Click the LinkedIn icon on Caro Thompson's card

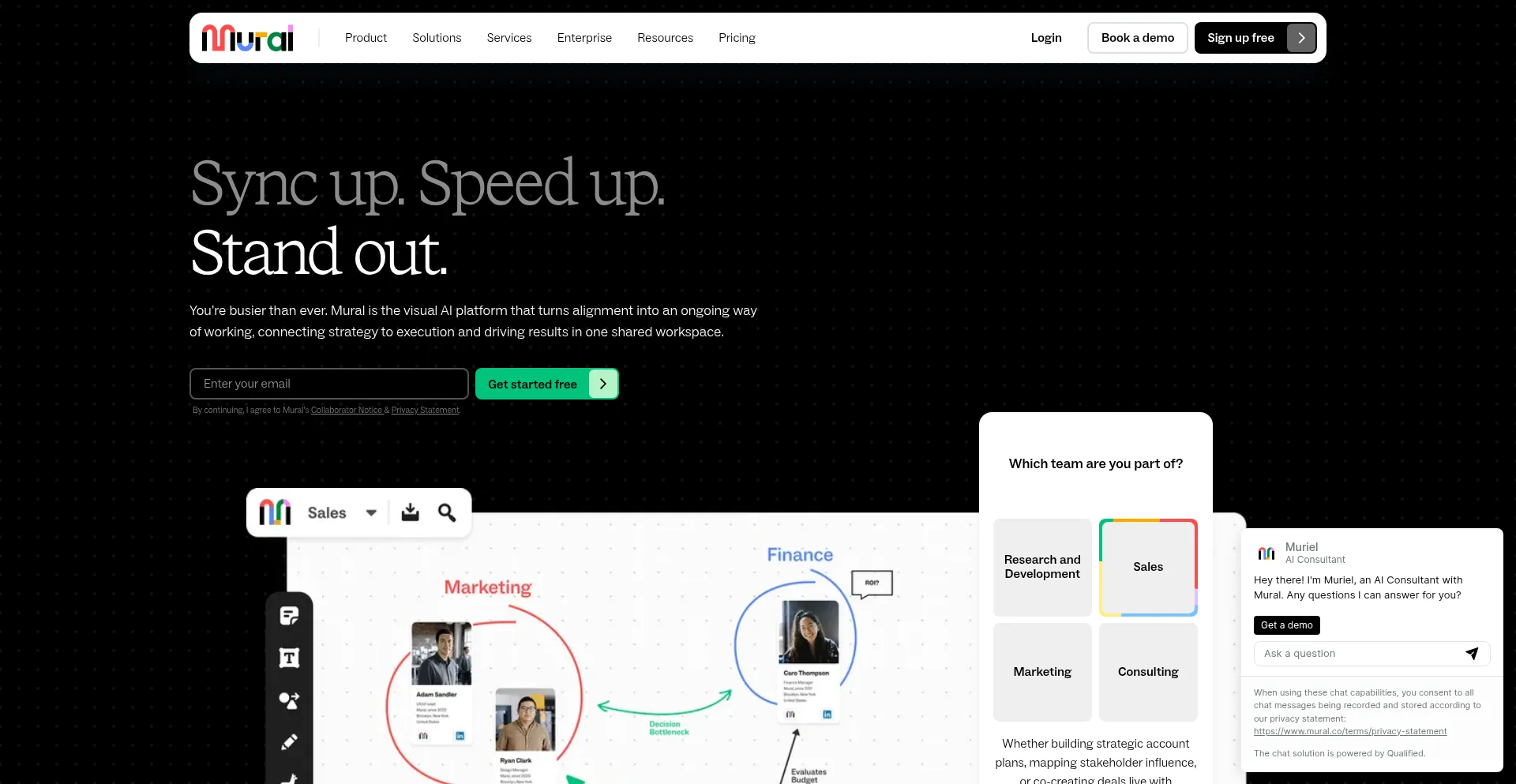coord(827,714)
